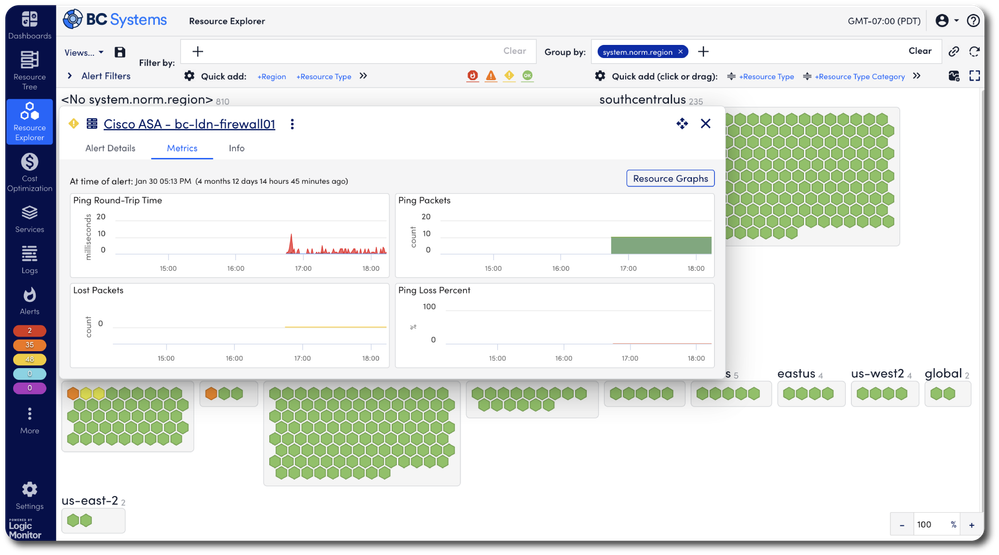This screenshot has height=555, width=999.
Task: Switch to the Alert Details tab
Action: click(110, 148)
